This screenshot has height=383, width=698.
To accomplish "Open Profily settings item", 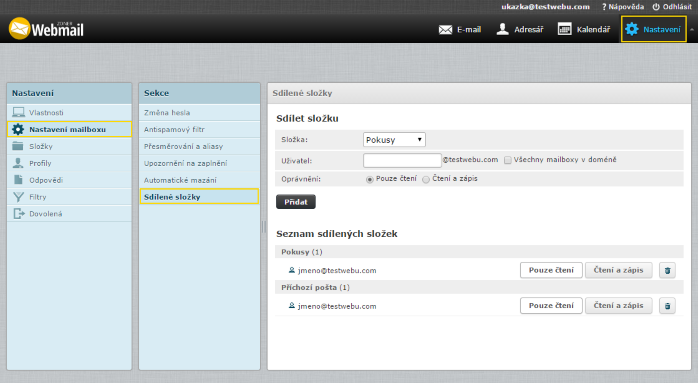I will click(x=69, y=163).
